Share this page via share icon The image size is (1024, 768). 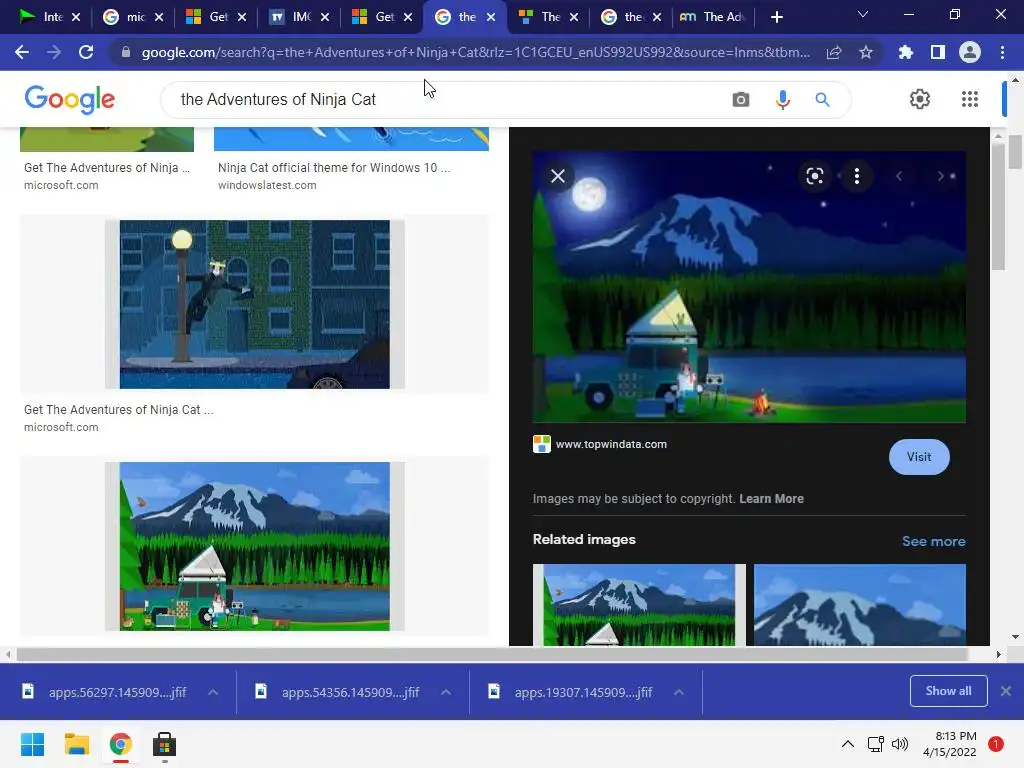click(x=833, y=52)
